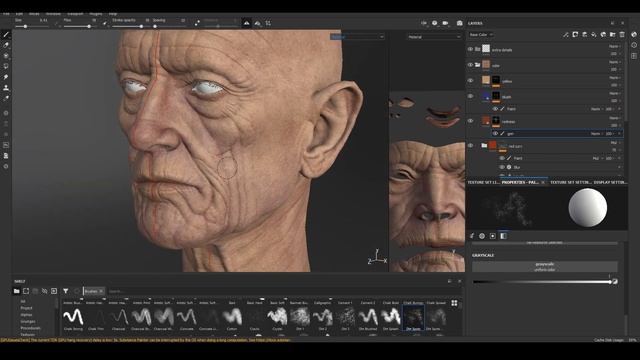Image resolution: width=640 pixels, height=360 pixels.
Task: Open blend mode dropdown of 'yellow' layer
Action: [614, 78]
